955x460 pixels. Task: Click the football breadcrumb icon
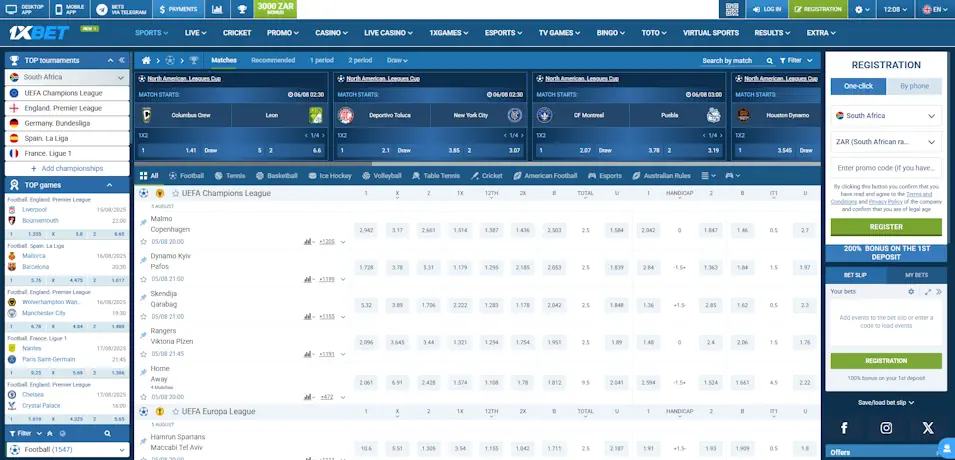click(170, 60)
